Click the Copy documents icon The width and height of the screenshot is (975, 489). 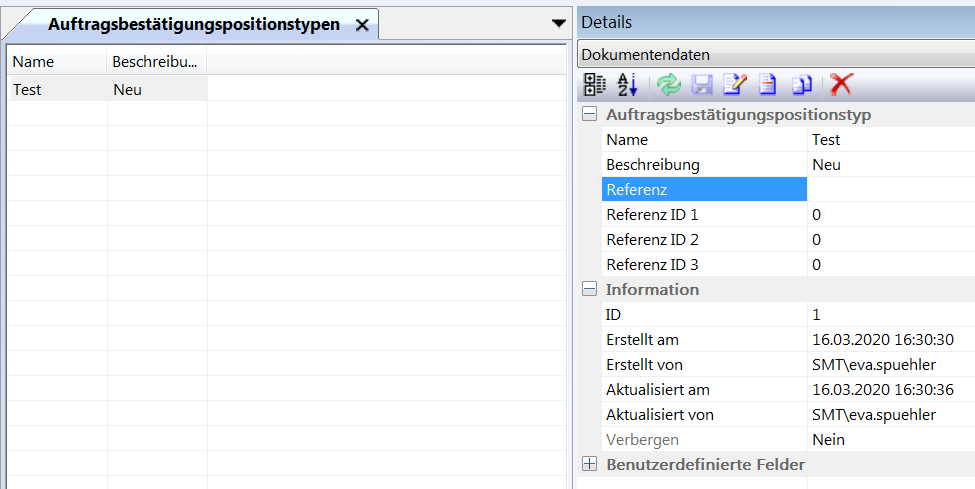(802, 85)
